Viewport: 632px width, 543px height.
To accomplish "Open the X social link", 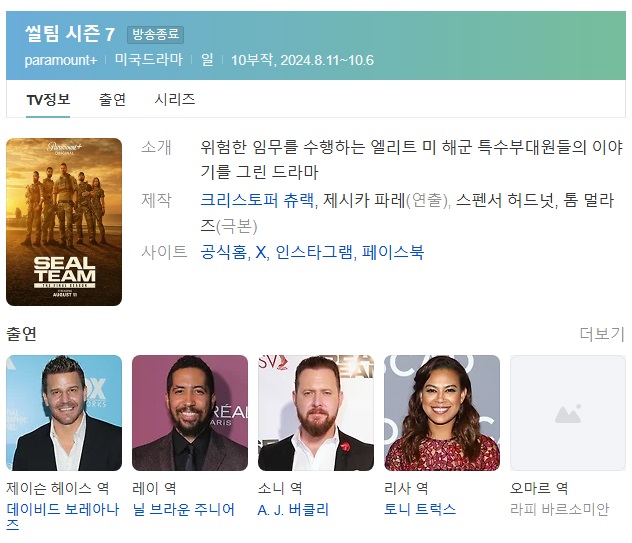I will pos(261,252).
